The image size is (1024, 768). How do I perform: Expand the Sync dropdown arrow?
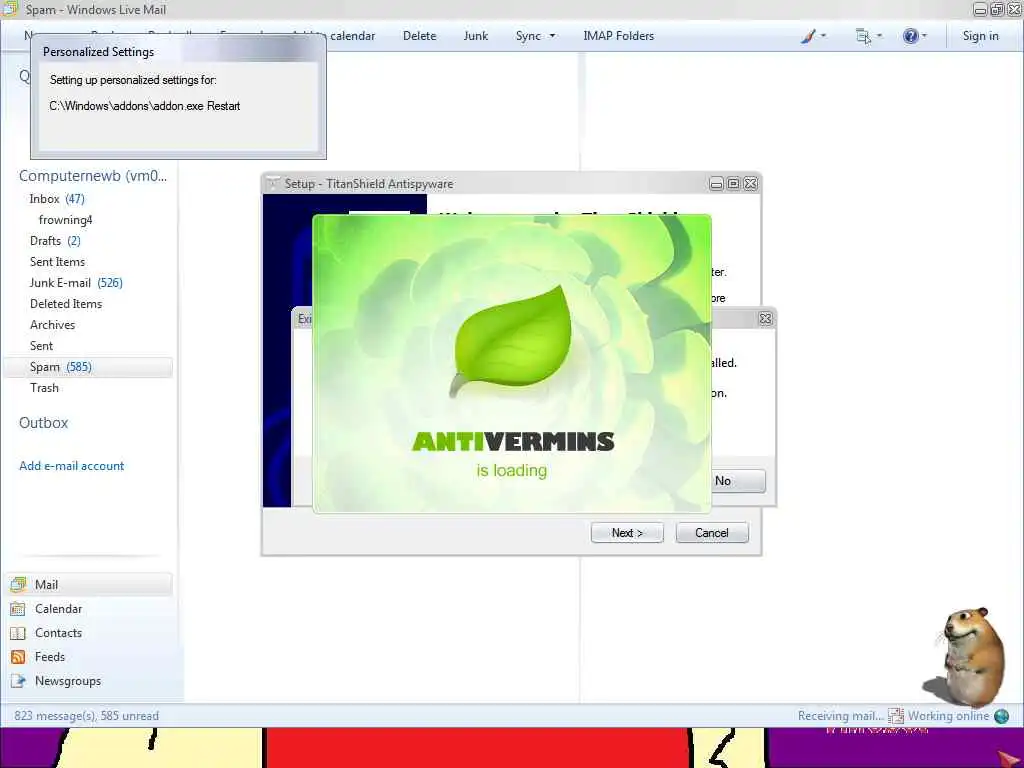tap(552, 36)
